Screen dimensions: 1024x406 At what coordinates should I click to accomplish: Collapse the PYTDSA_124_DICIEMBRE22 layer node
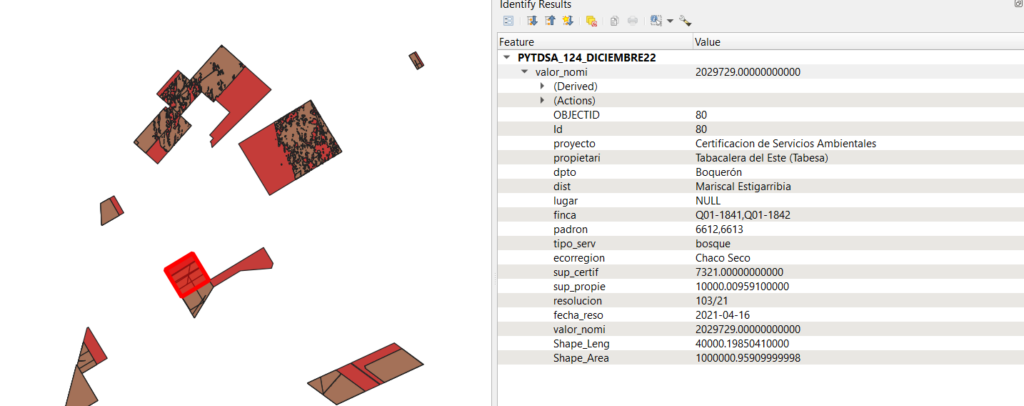(x=508, y=58)
